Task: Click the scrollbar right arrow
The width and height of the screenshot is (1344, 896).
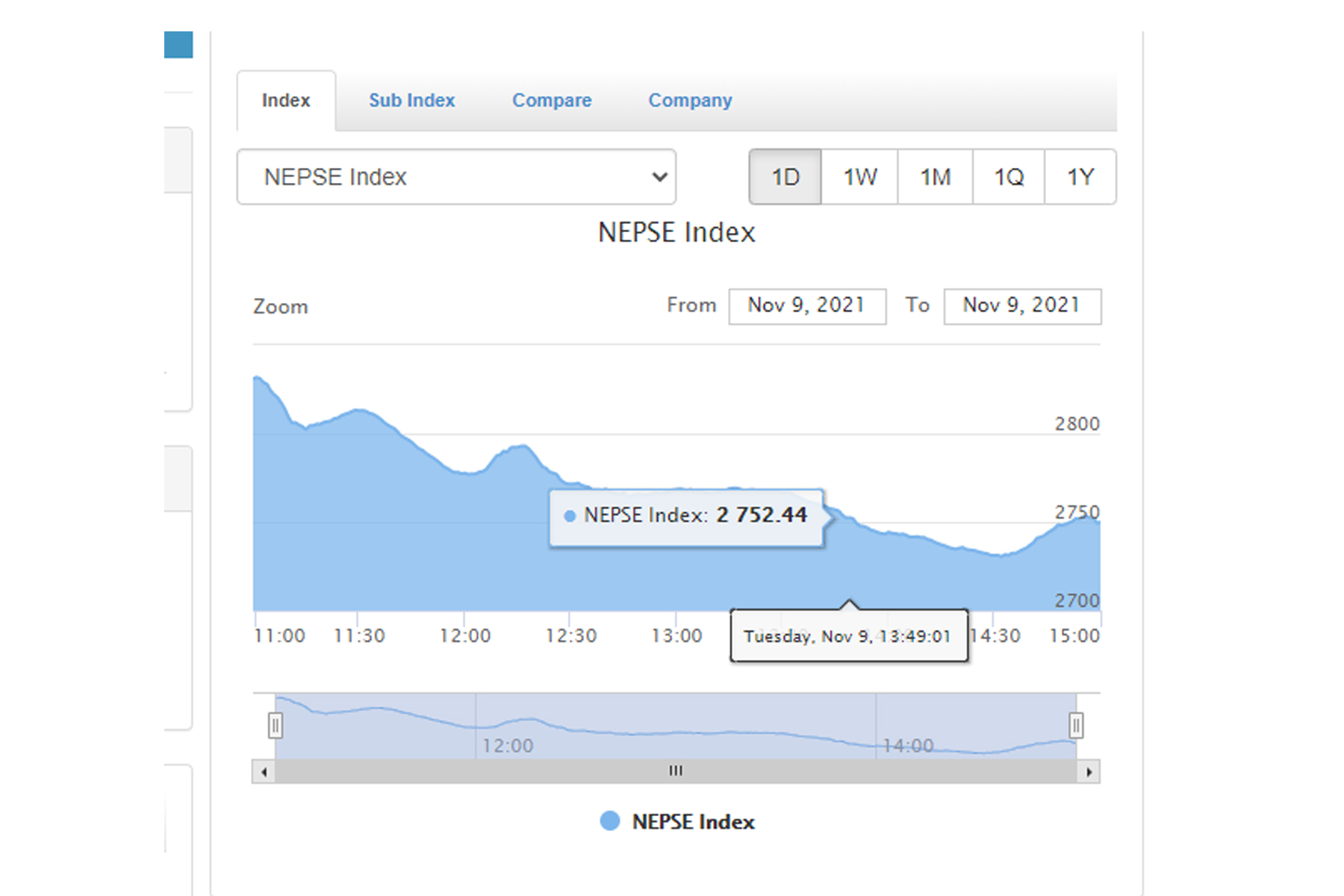Action: click(x=1089, y=771)
